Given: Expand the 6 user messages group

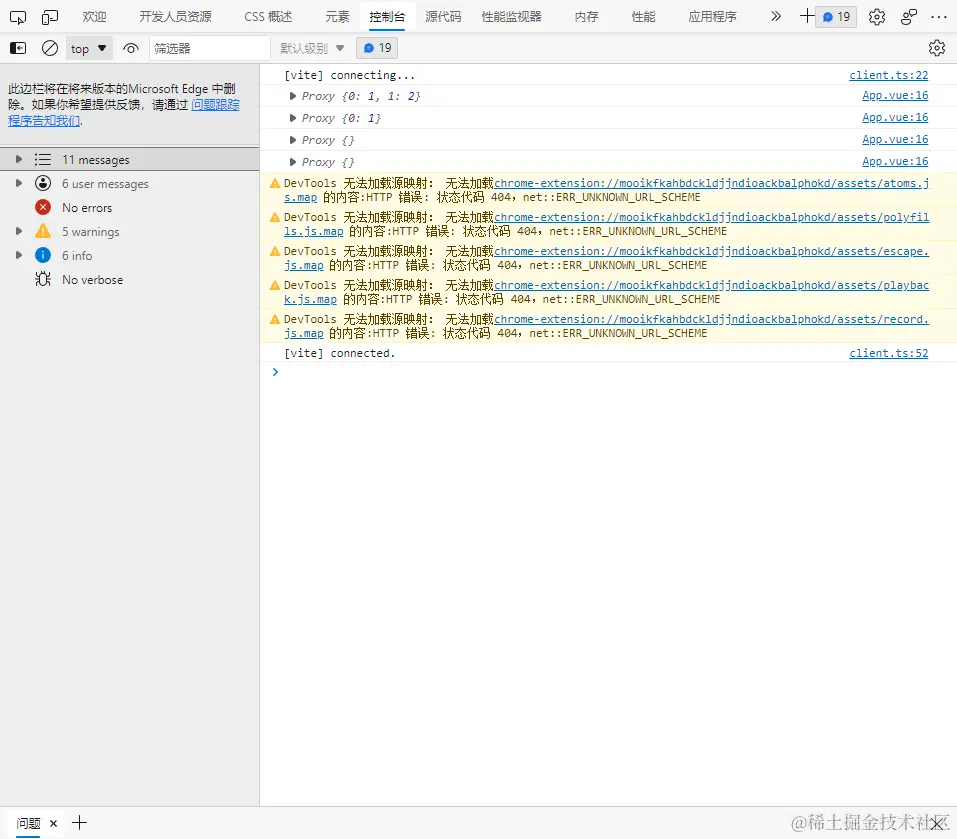Looking at the screenshot, I should [x=19, y=183].
